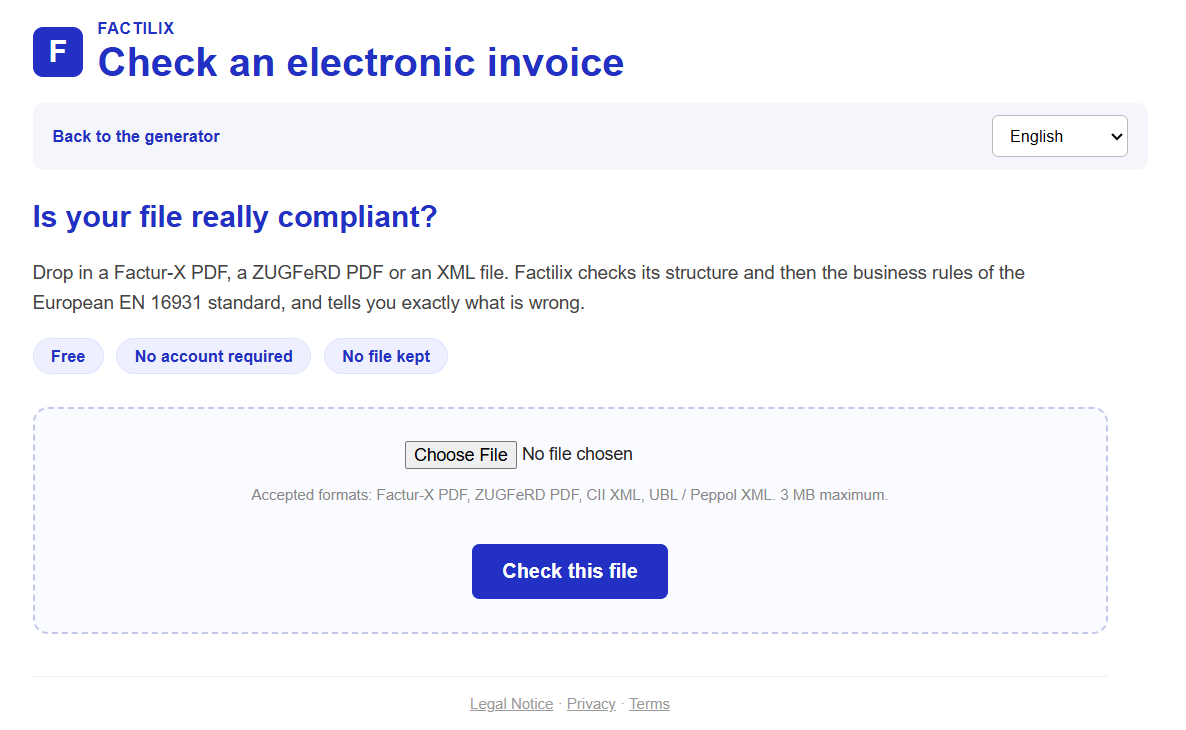This screenshot has width=1186, height=730.
Task: Click the FACTILIX brand name text
Action: coord(136,28)
